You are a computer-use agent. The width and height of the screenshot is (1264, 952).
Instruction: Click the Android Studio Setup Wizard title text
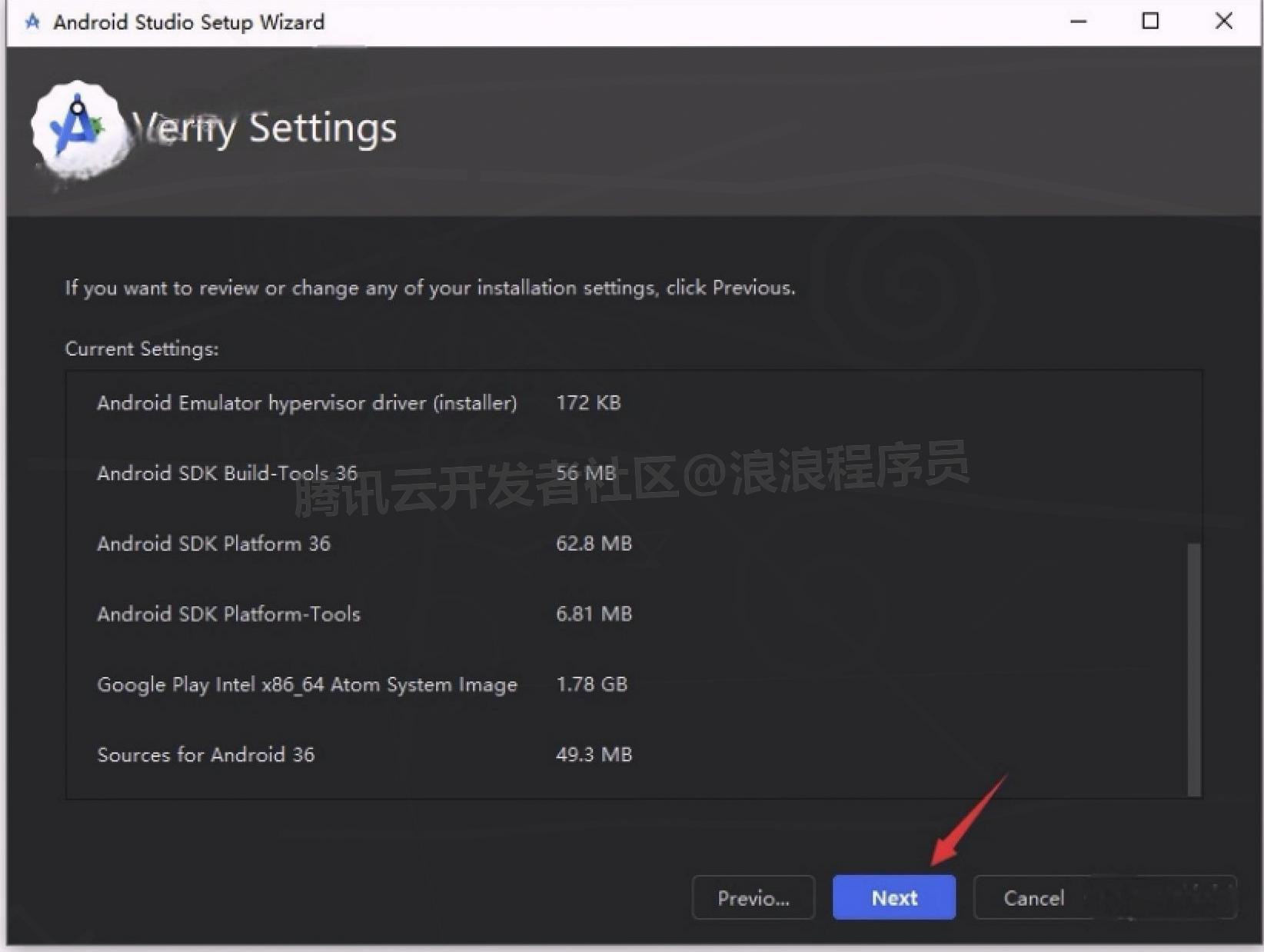pyautogui.click(x=188, y=22)
